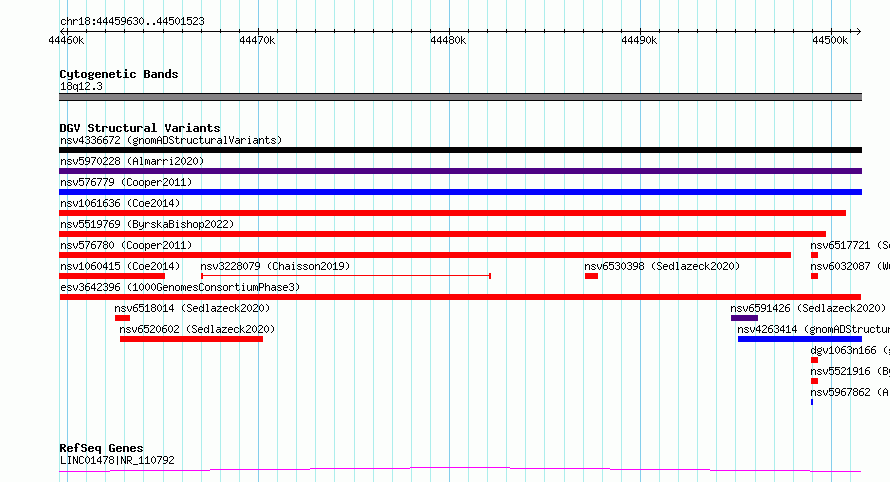
Task: Open the nsv5967862 variant label
Action: [x=850, y=392]
